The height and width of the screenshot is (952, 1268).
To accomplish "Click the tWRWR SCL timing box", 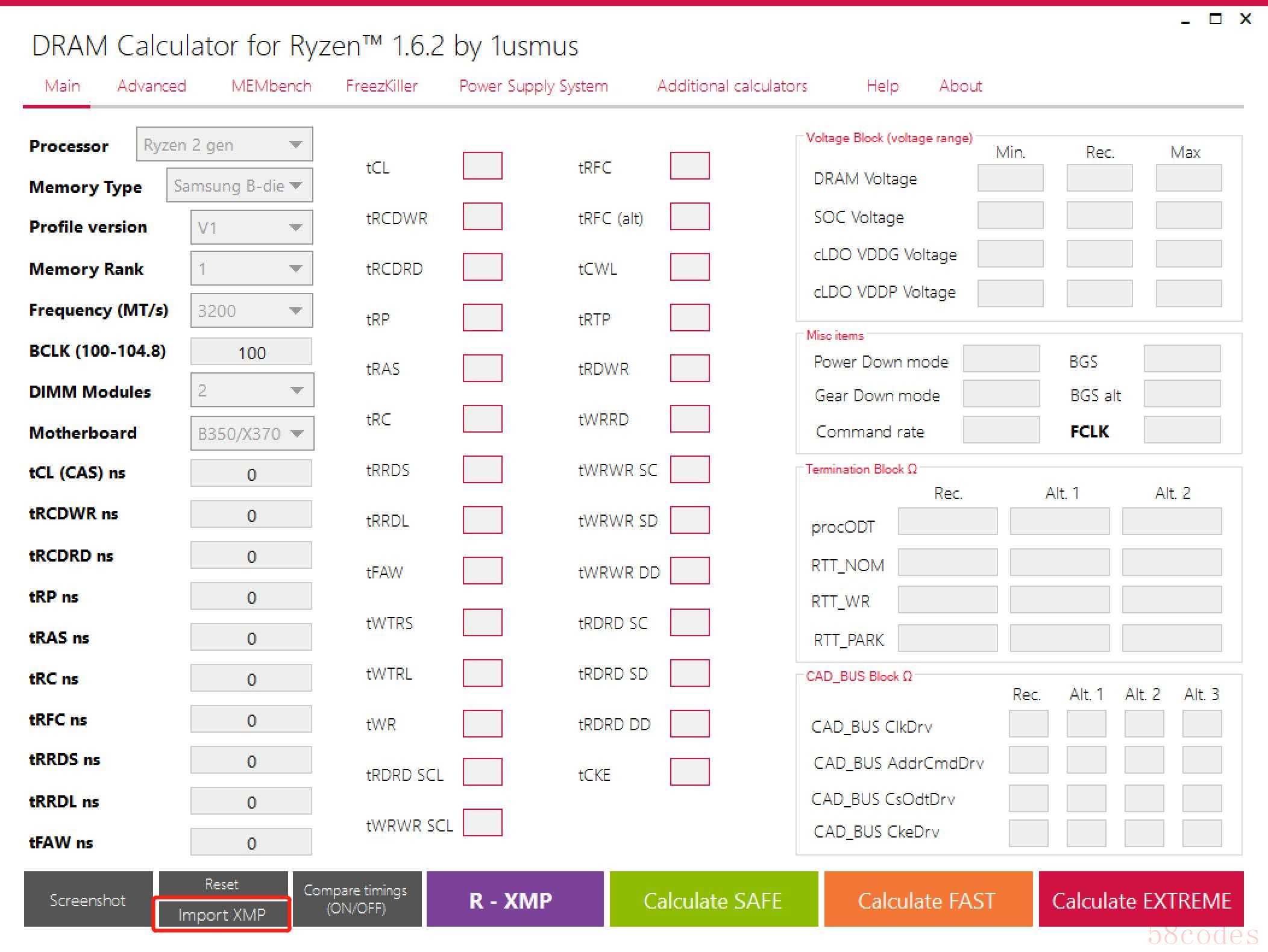I will 482,822.
